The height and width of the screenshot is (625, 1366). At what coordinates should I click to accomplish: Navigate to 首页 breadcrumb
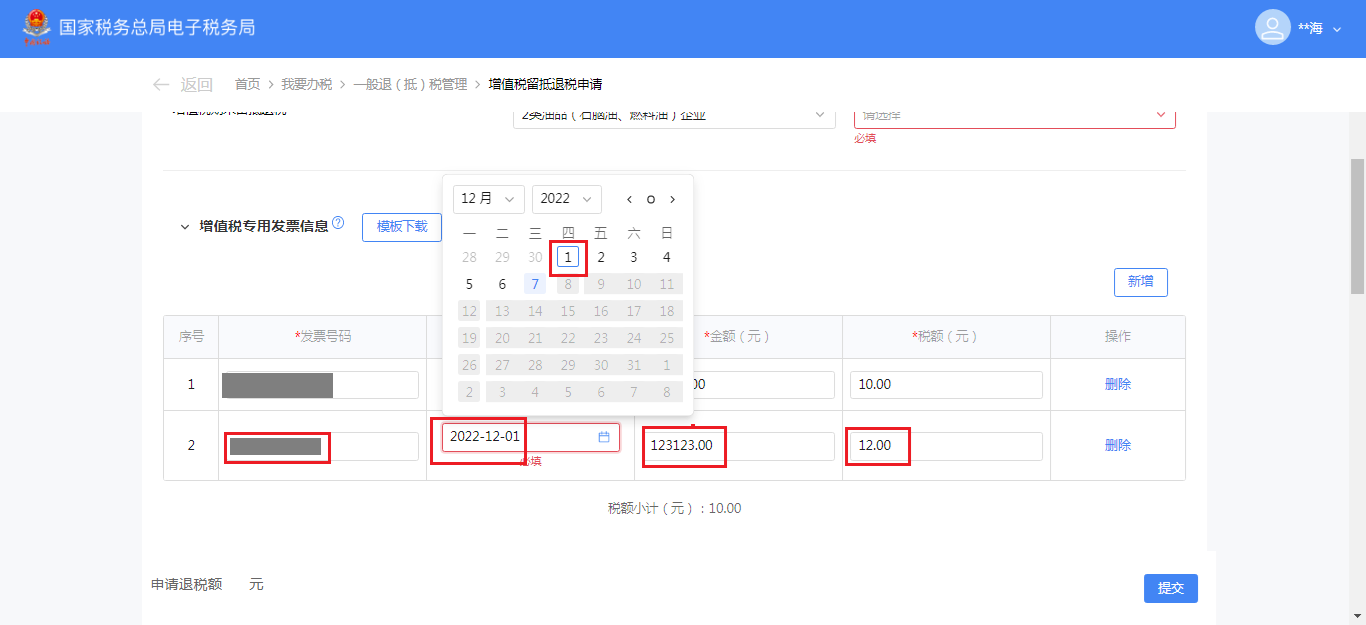coord(247,85)
